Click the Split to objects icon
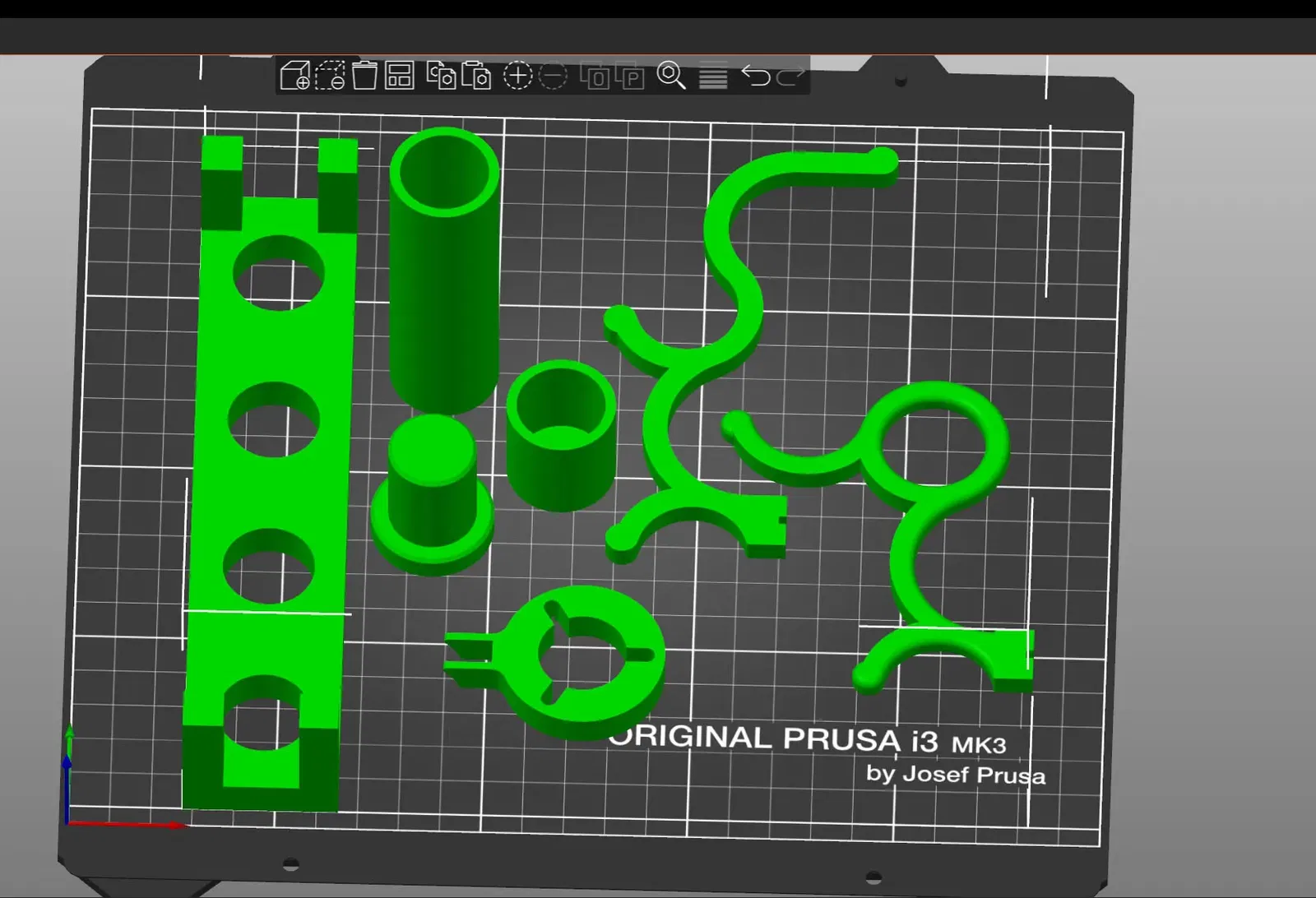The height and width of the screenshot is (898, 1316). click(594, 76)
